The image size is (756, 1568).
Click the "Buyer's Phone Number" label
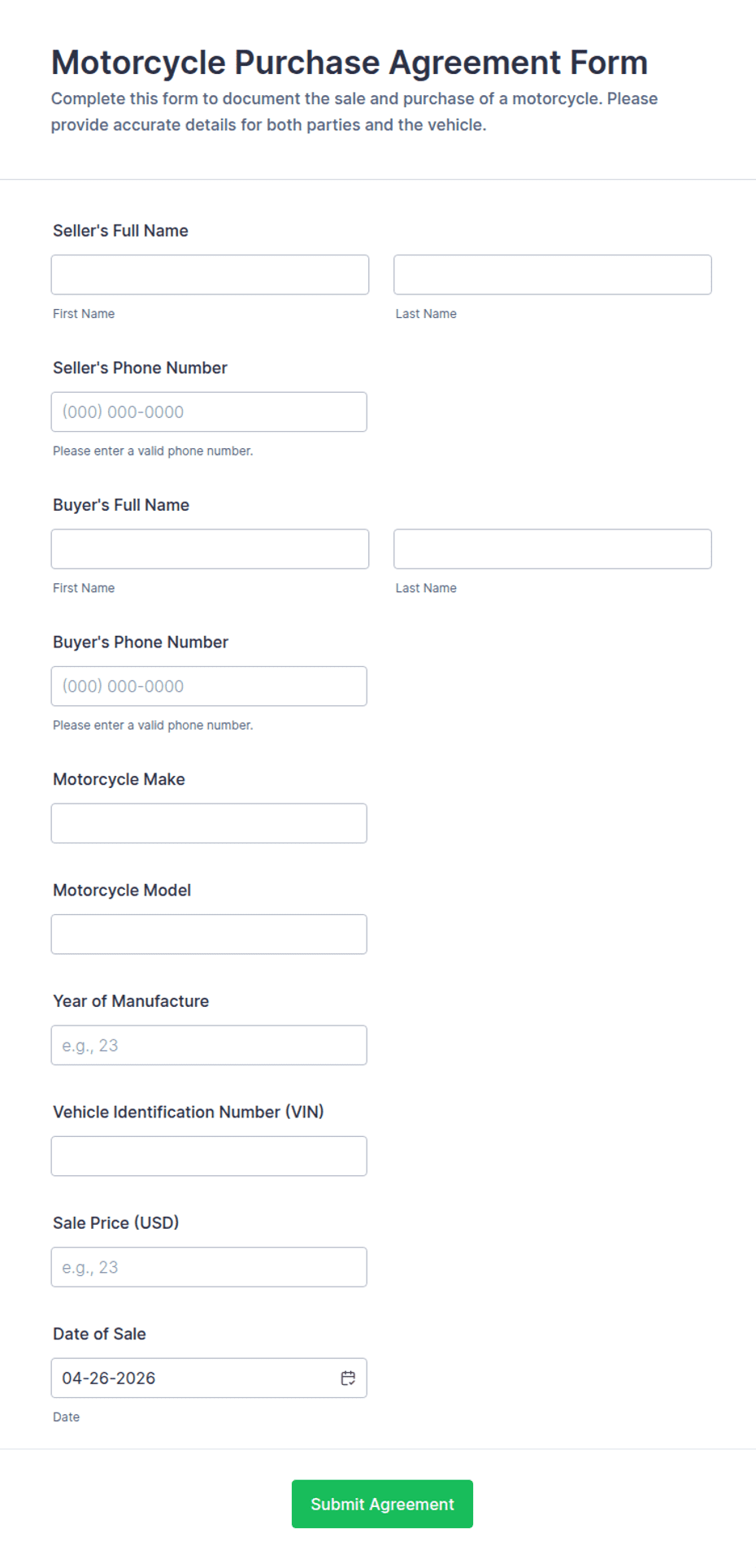point(141,642)
